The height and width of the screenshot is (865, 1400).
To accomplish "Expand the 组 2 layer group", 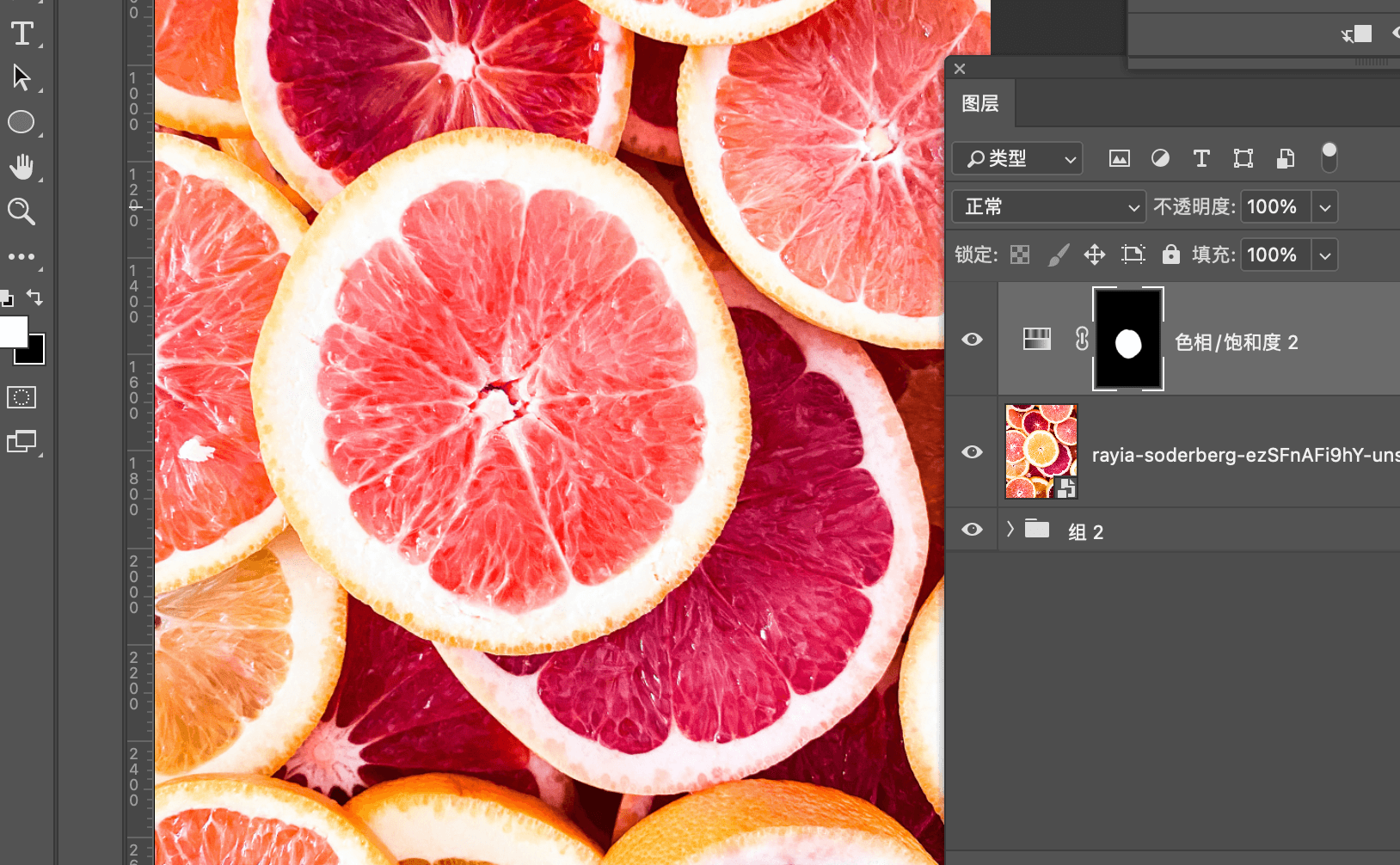I will 1010,530.
